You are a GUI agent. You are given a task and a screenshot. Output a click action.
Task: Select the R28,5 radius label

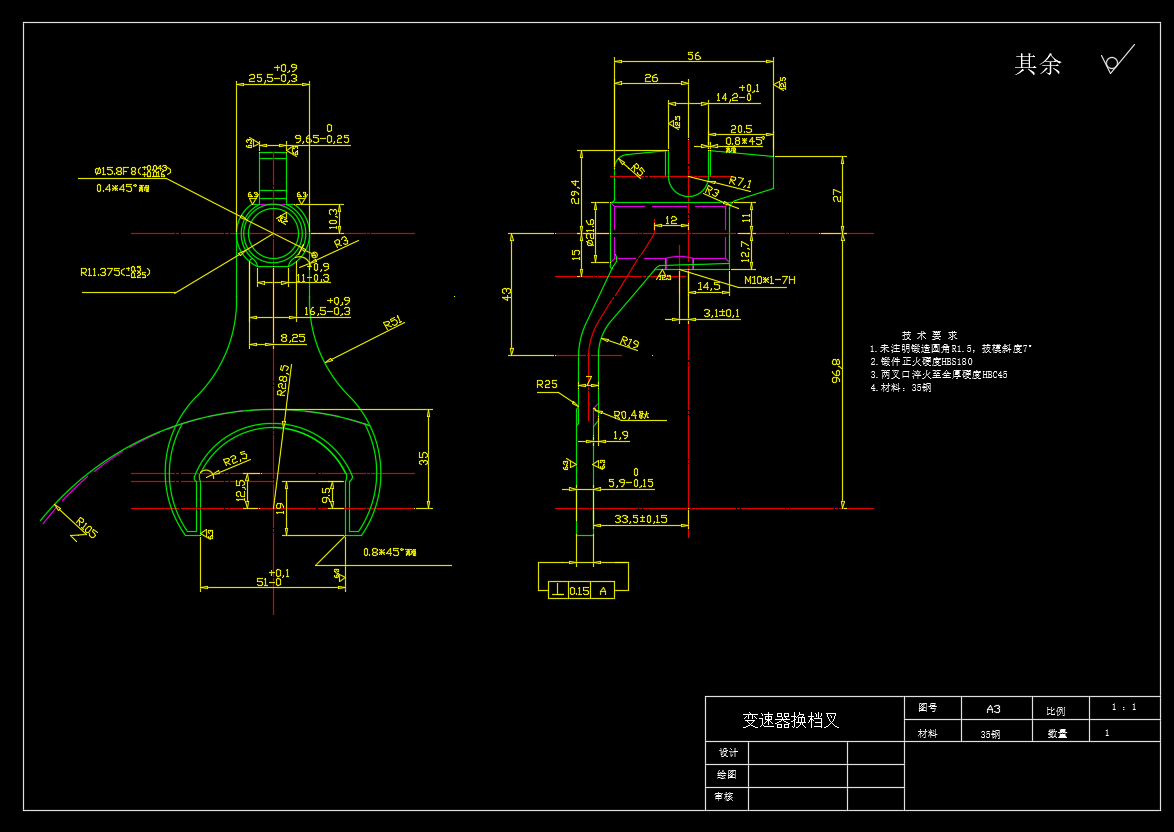(282, 380)
